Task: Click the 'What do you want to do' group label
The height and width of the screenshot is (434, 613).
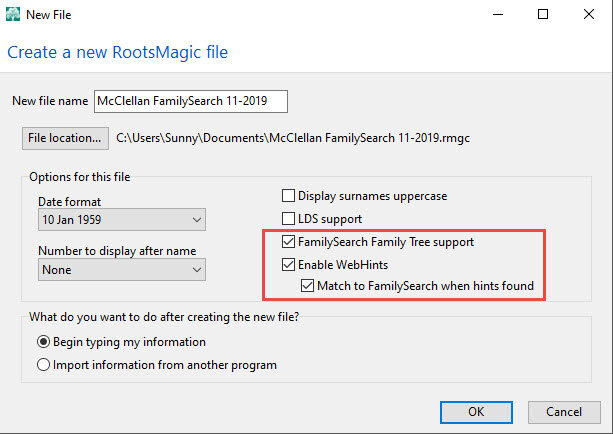Action: (x=164, y=317)
